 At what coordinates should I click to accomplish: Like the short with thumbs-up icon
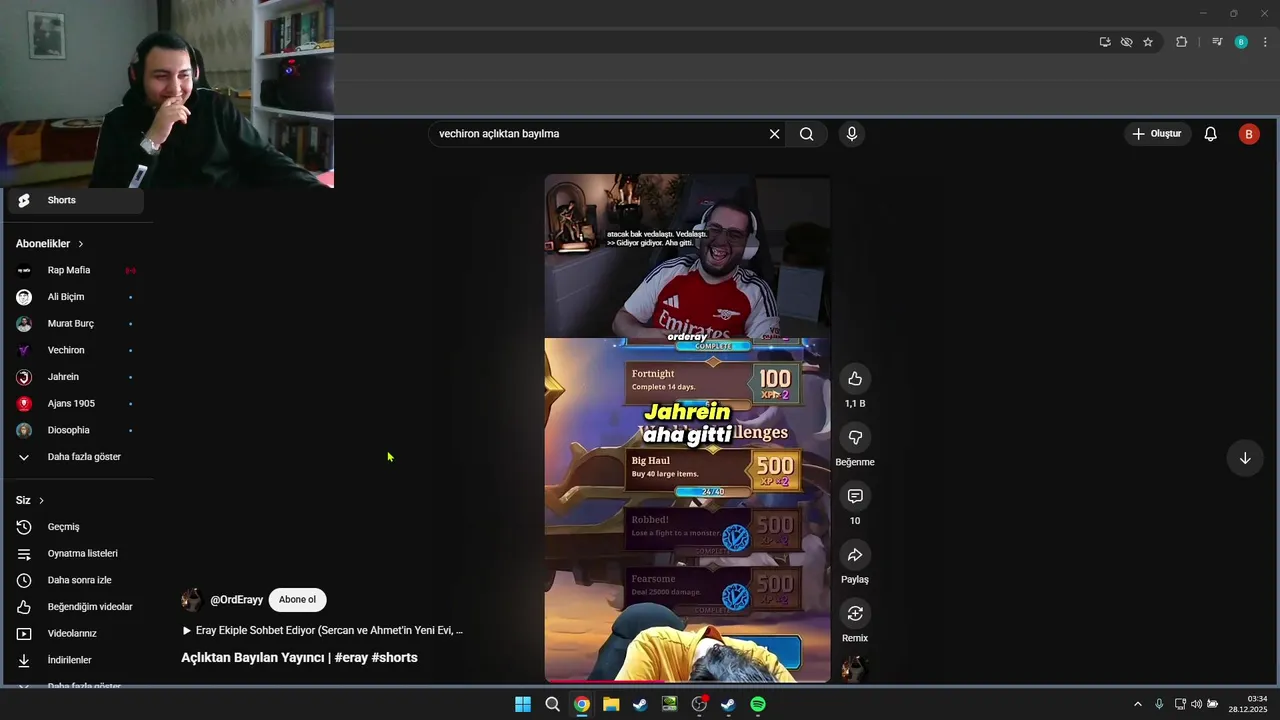pyautogui.click(x=855, y=378)
